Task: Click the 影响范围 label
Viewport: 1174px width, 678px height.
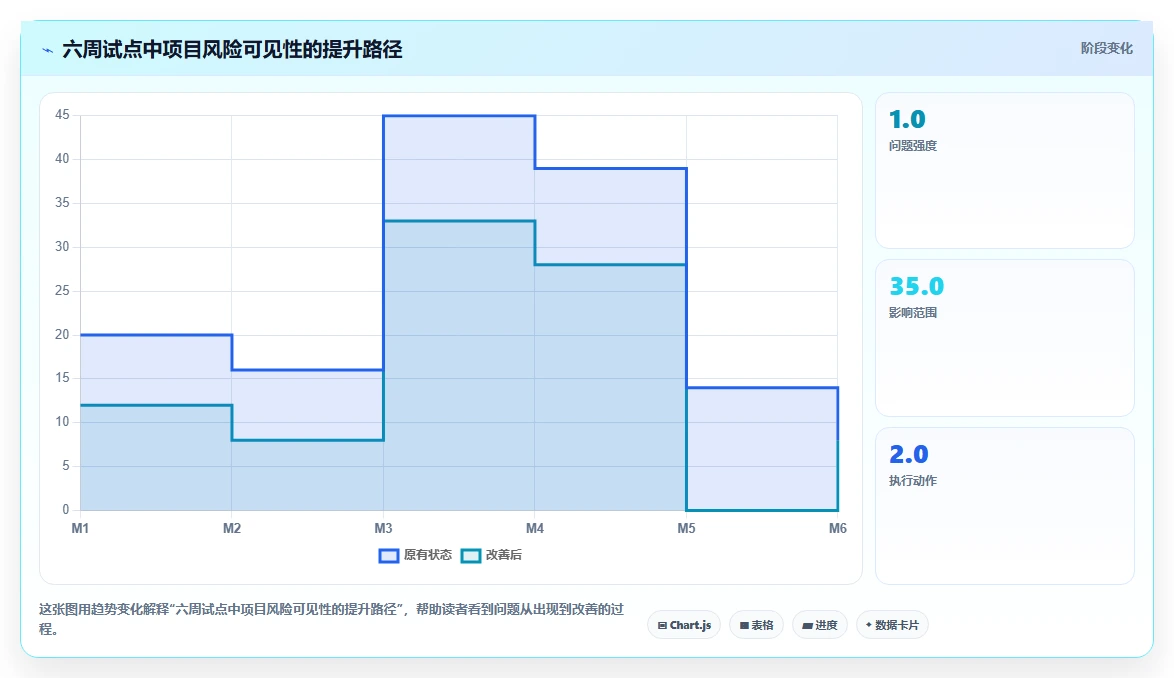Action: coord(913,313)
